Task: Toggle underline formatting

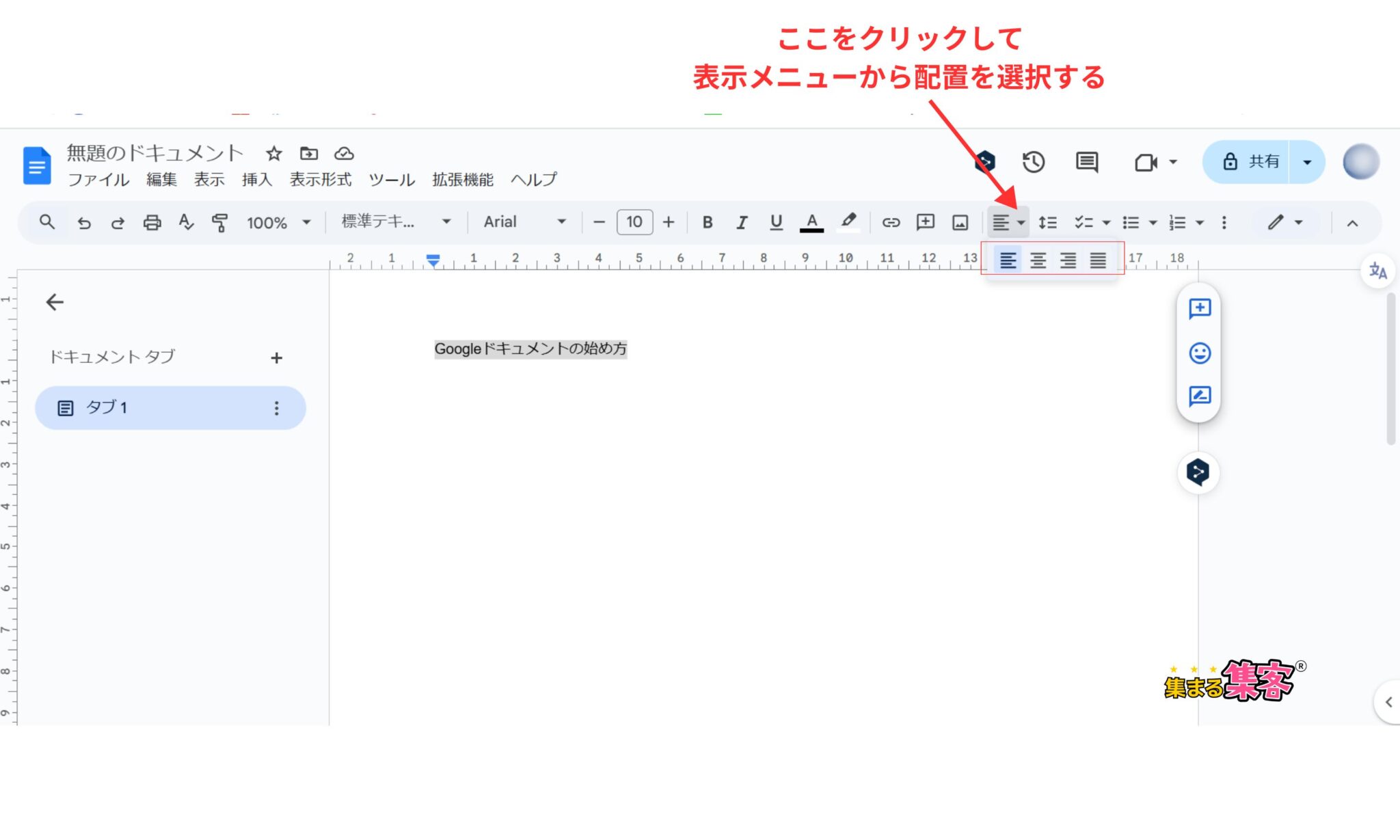Action: click(x=776, y=222)
